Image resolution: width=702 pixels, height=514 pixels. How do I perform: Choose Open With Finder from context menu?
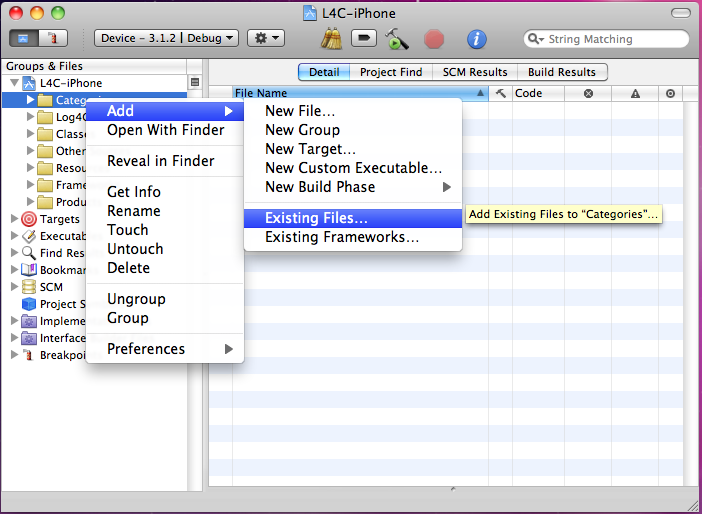(x=165, y=130)
